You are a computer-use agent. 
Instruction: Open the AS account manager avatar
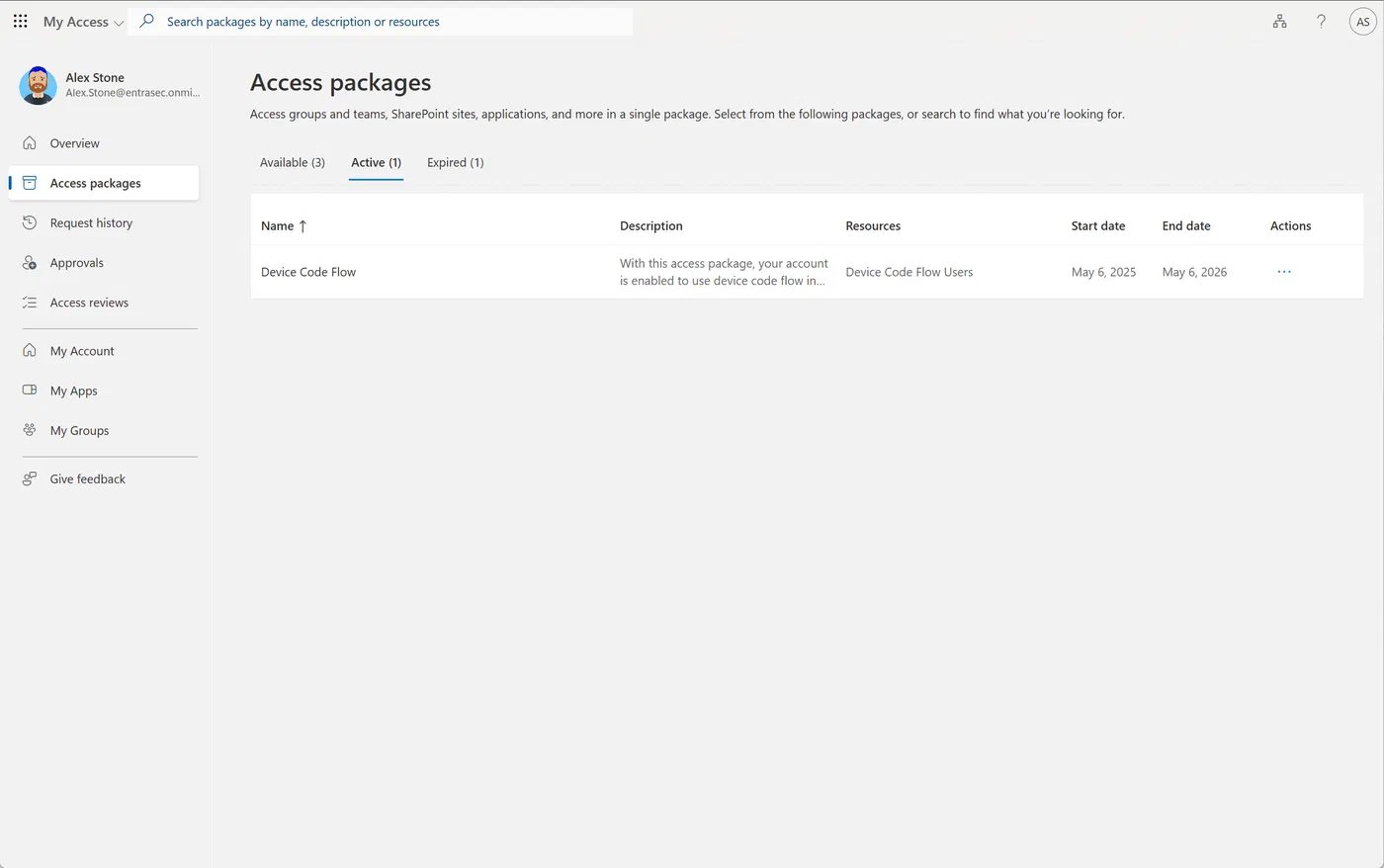point(1363,22)
